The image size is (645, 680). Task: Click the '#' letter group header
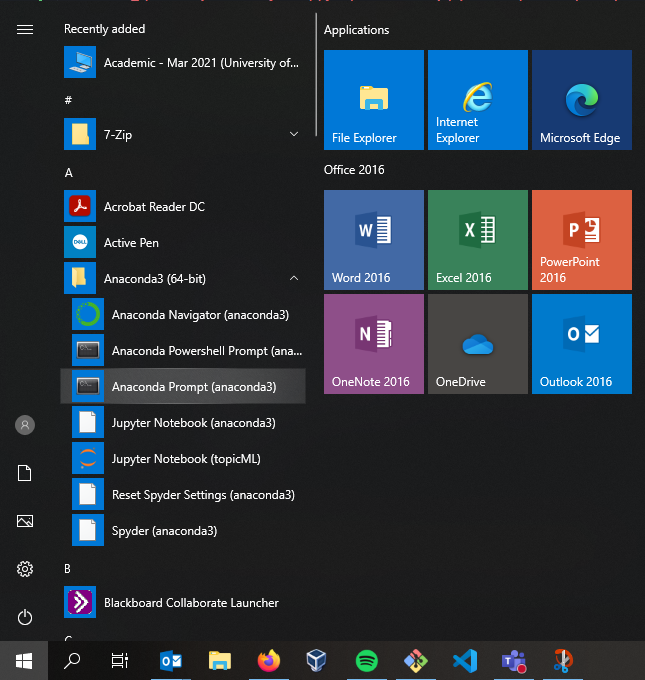(68, 100)
